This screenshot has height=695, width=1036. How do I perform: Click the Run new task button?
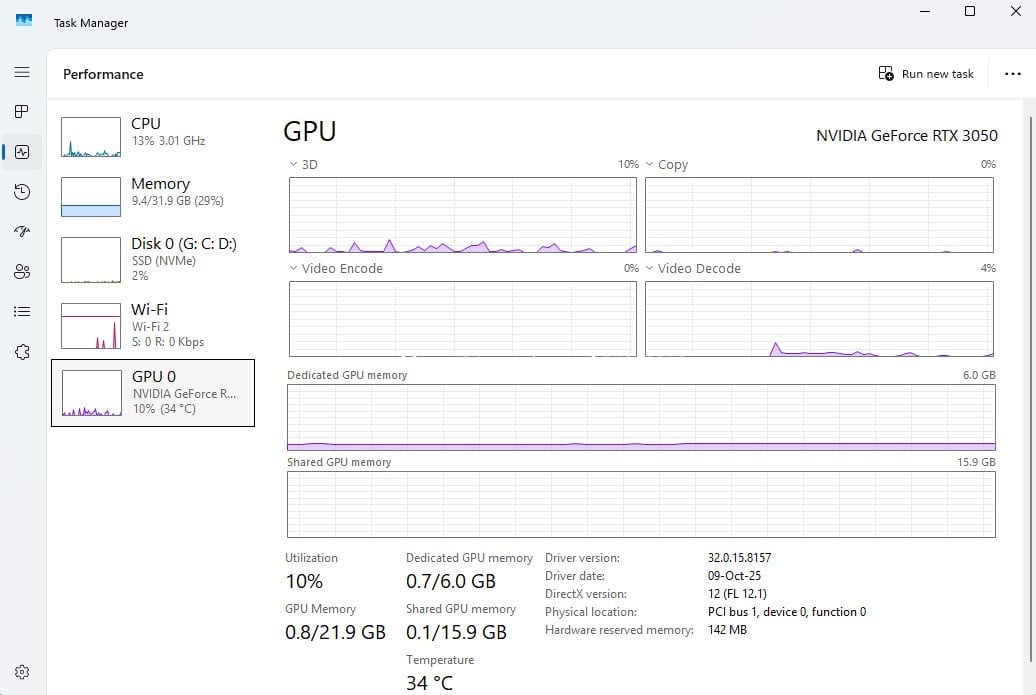click(926, 74)
